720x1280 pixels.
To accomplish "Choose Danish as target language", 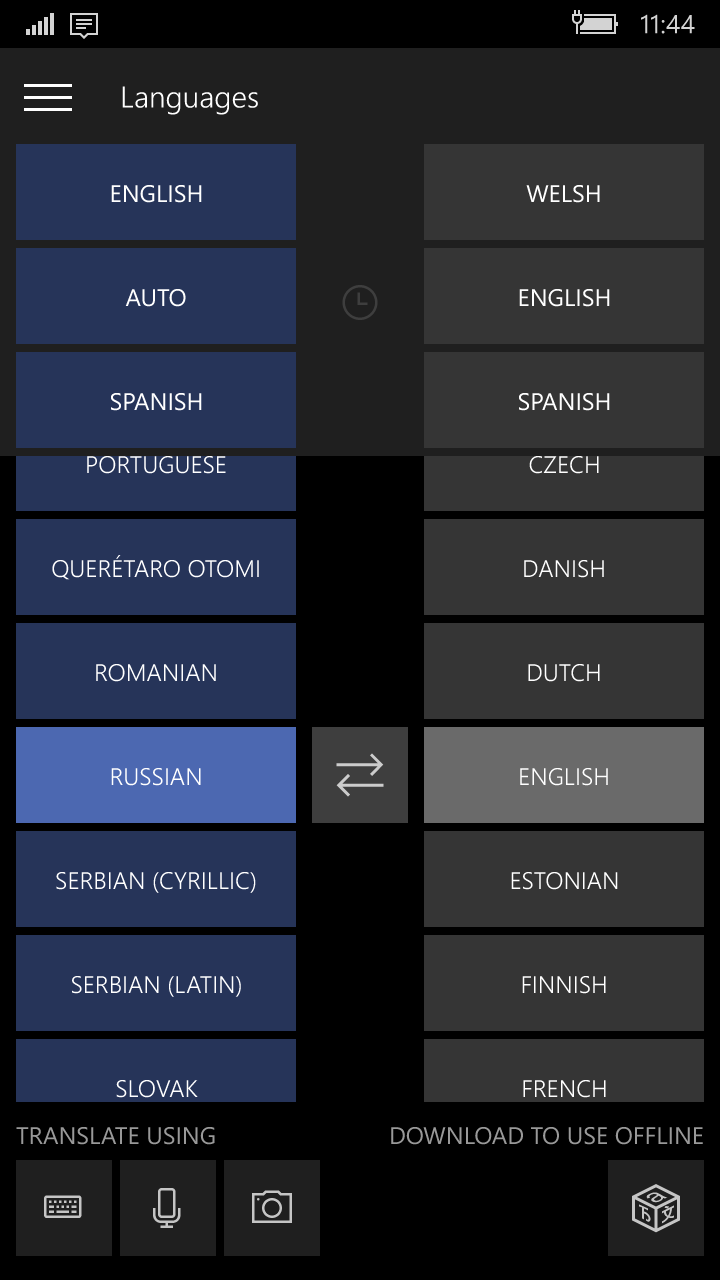I will [564, 568].
